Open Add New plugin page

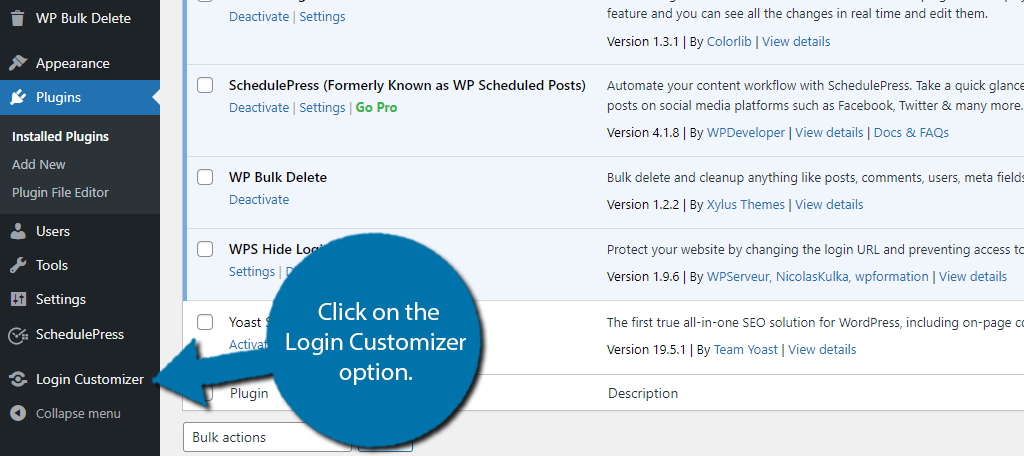tap(39, 165)
